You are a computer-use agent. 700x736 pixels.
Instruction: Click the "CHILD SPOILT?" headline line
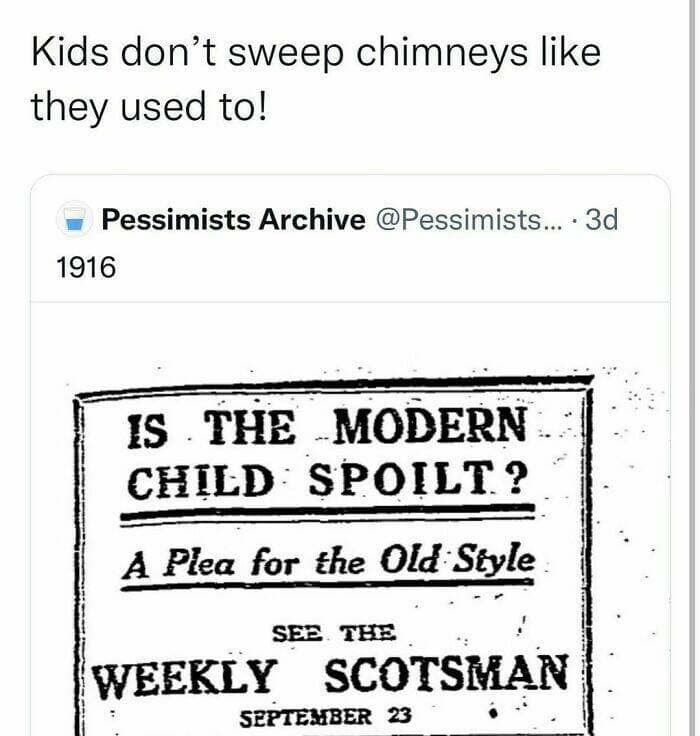coord(326,482)
